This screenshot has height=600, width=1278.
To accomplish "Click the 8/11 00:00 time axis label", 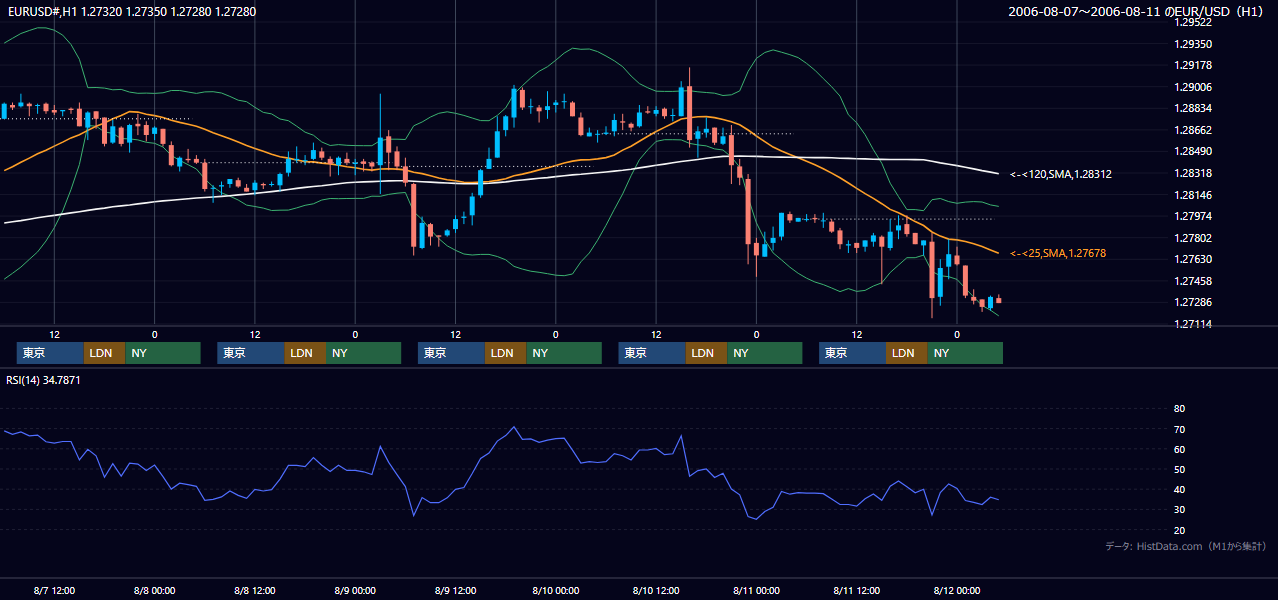I will [x=756, y=591].
